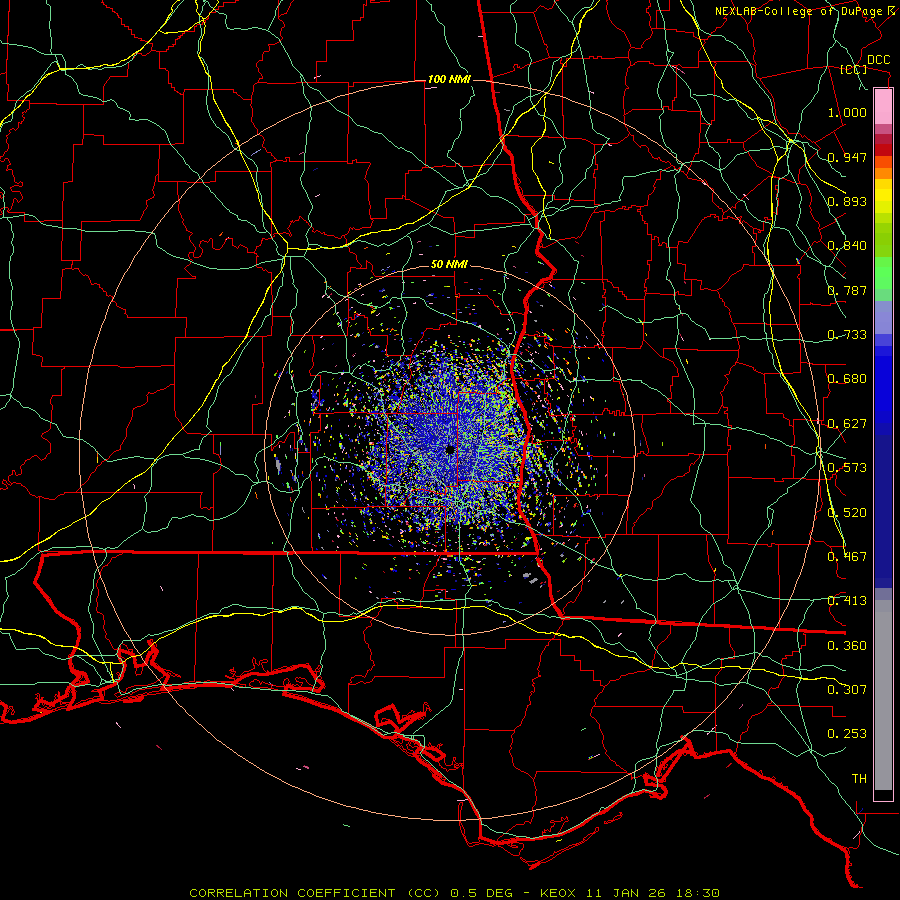Pick the lavender segment near 0.733

pyautogui.click(x=883, y=318)
